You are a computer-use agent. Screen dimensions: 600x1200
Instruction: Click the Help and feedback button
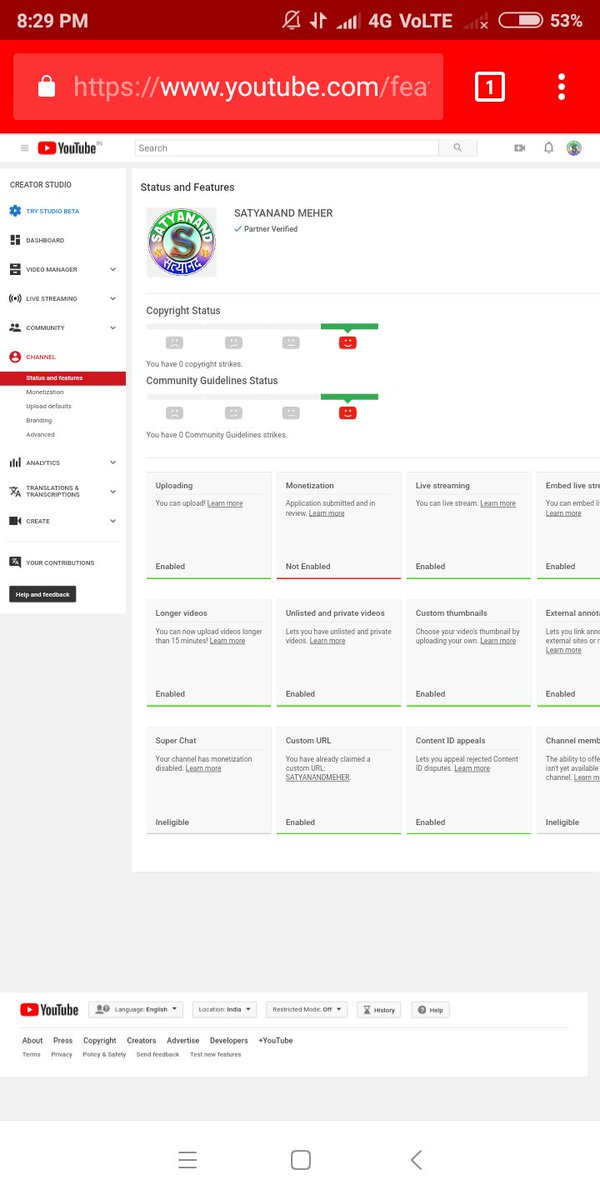pyautogui.click(x=42, y=594)
